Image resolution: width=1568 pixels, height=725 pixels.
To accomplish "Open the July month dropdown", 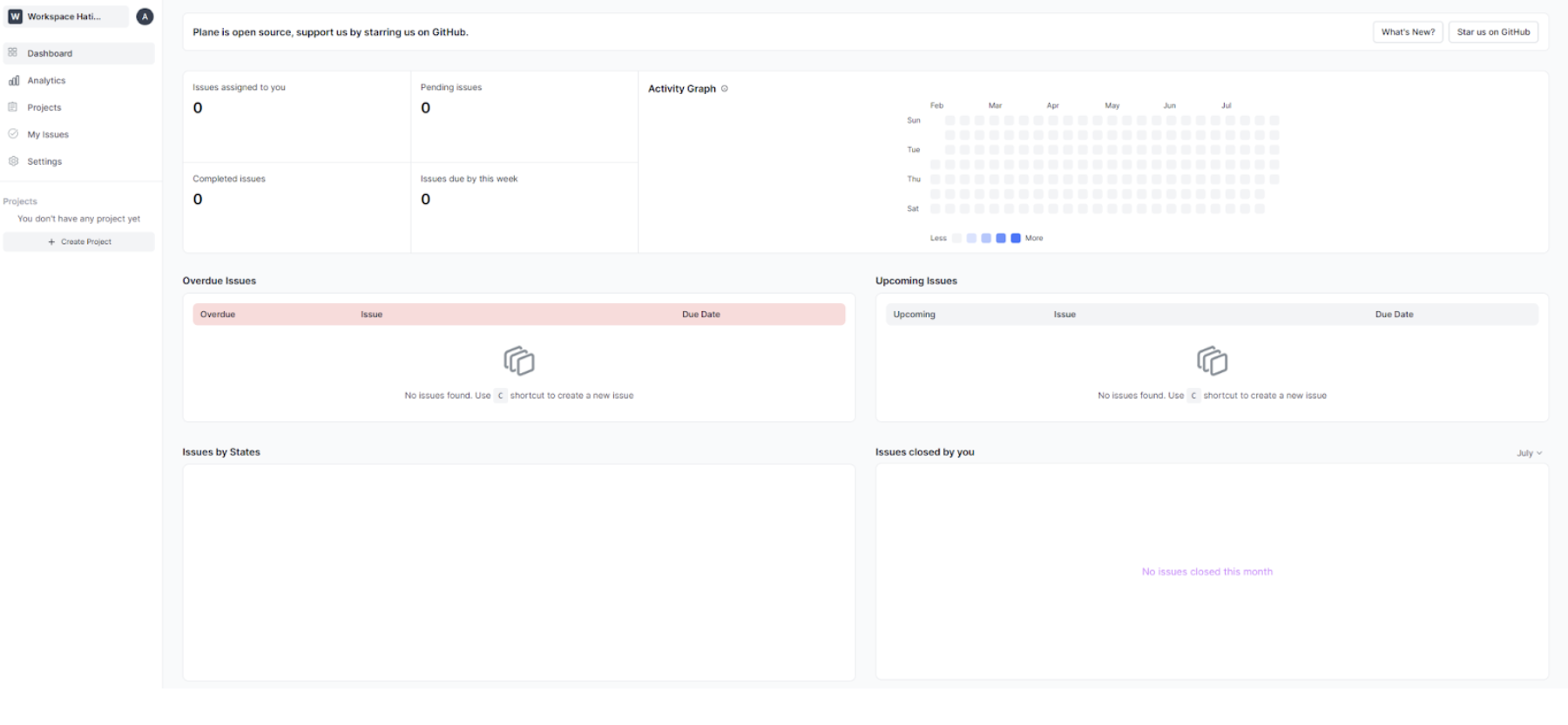I will pos(1529,453).
